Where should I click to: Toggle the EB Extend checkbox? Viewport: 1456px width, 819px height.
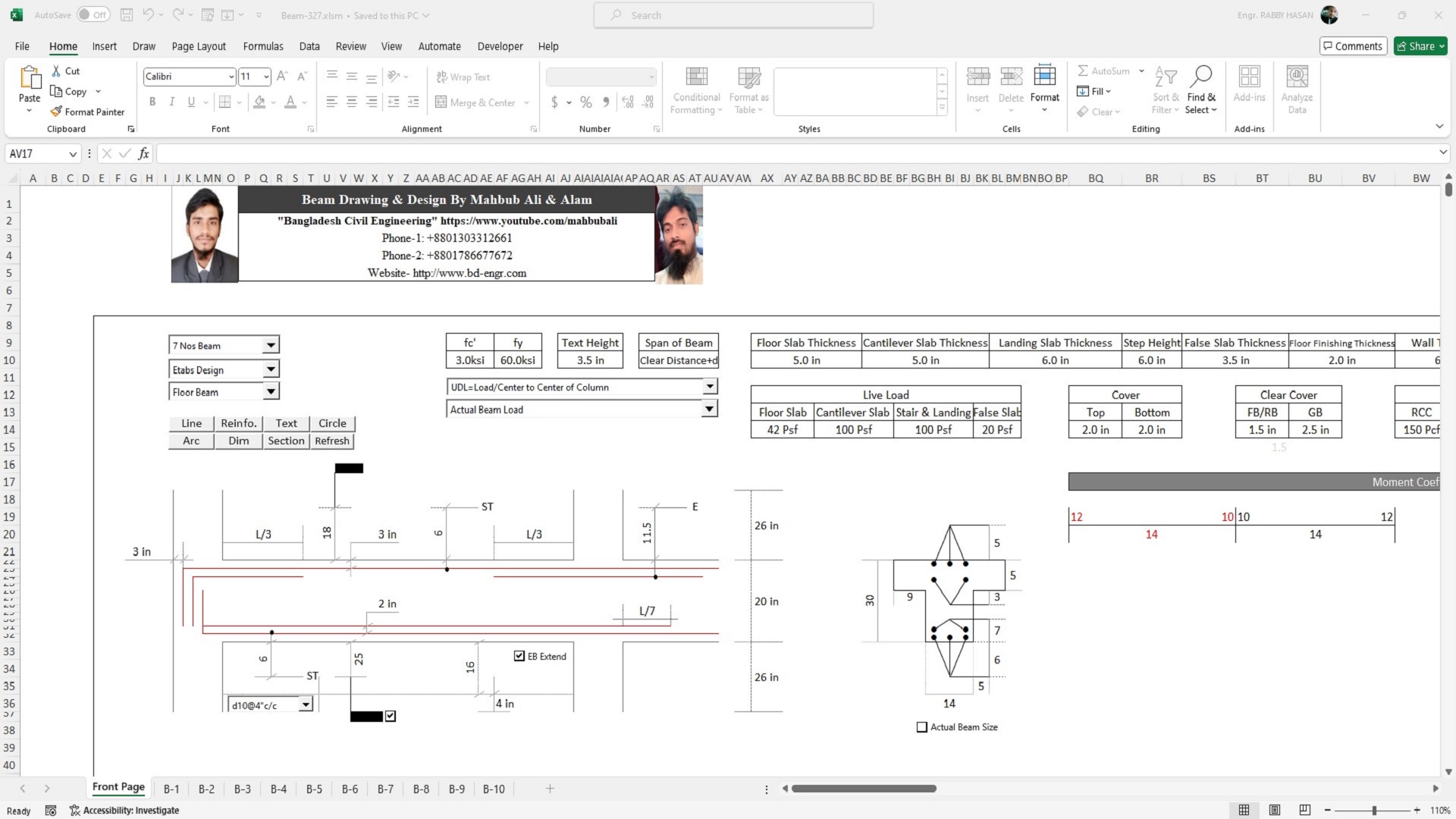click(519, 656)
